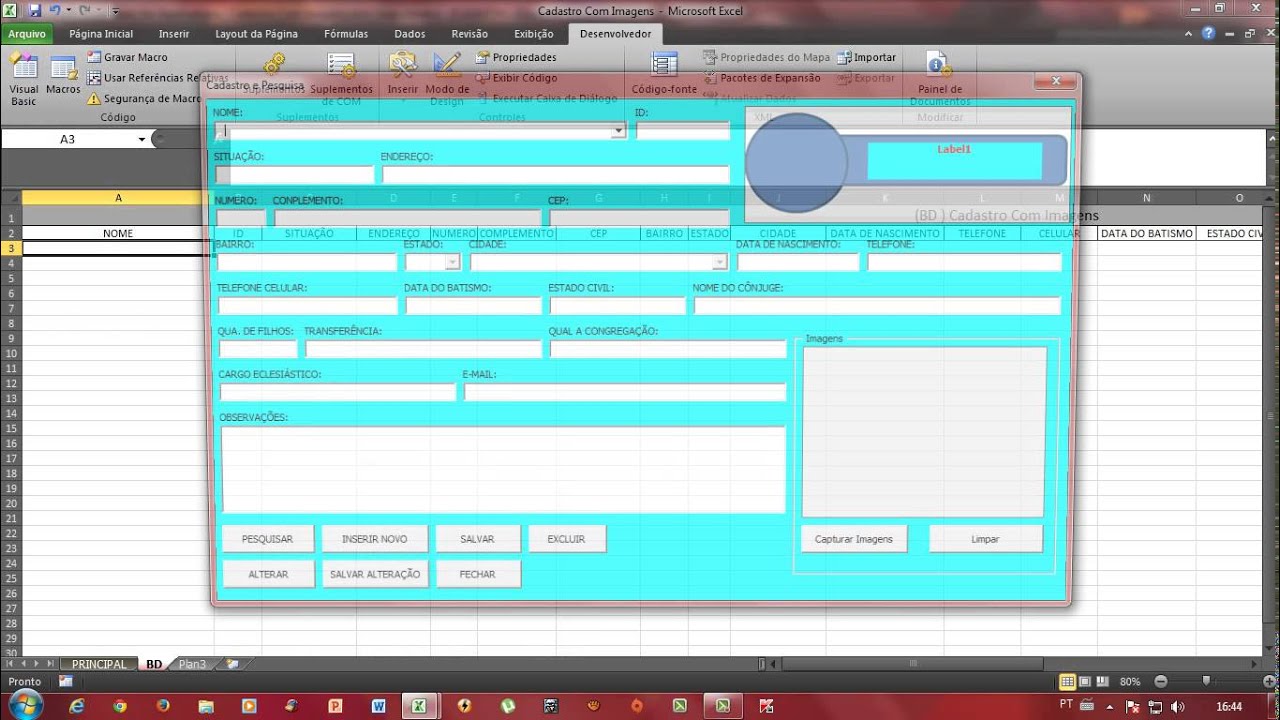Screen dimensions: 1280x720
Task: Select the Plan3 sheet tab
Action: pyautogui.click(x=192, y=664)
